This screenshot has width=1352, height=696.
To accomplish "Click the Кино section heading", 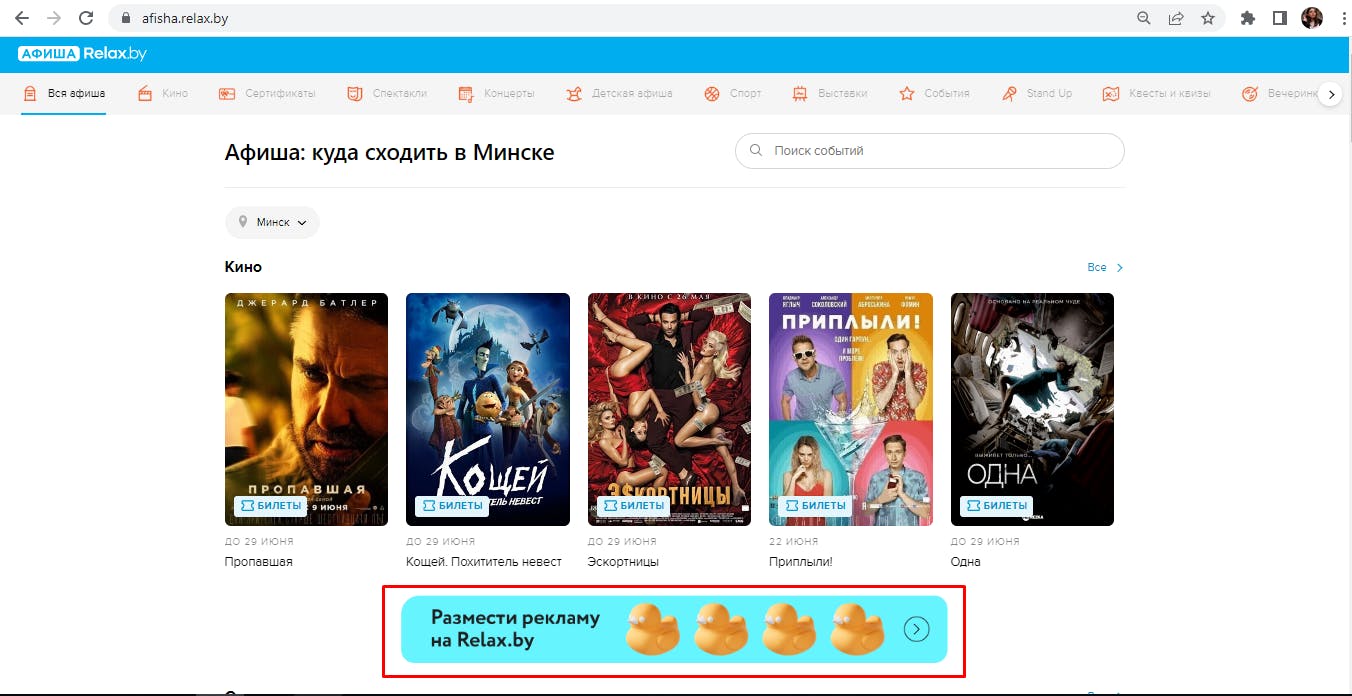I will click(243, 267).
